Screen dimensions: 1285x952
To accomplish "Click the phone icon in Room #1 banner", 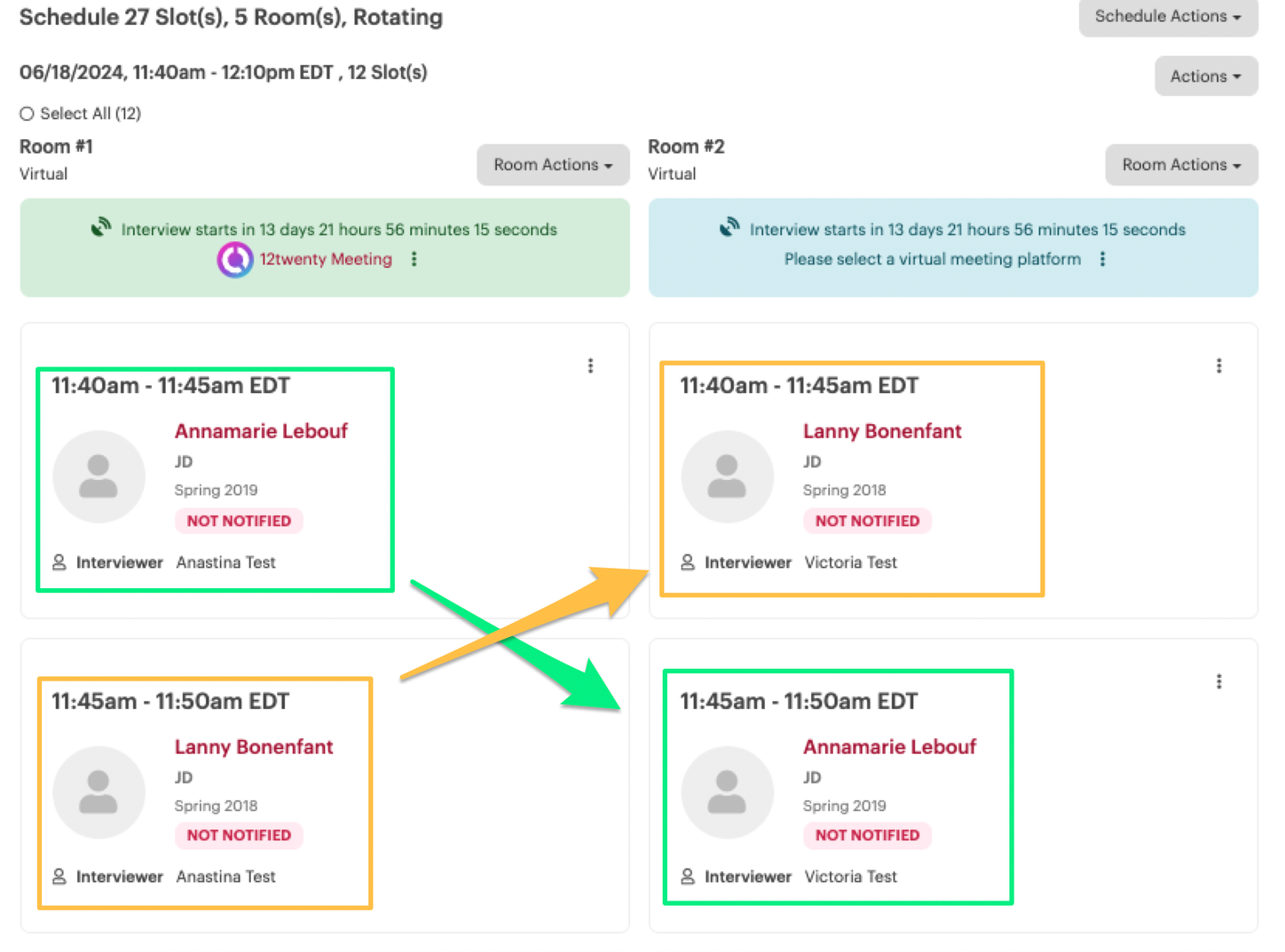I will (x=101, y=228).
